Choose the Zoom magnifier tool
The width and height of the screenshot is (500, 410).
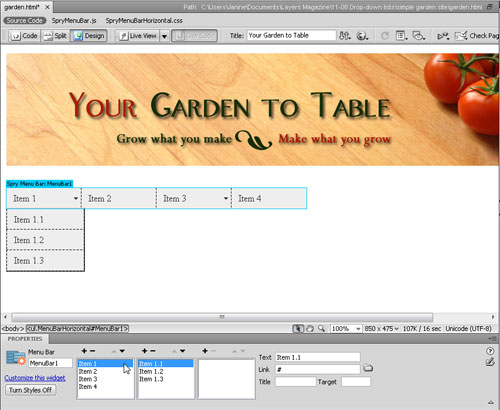pyautogui.click(x=321, y=328)
